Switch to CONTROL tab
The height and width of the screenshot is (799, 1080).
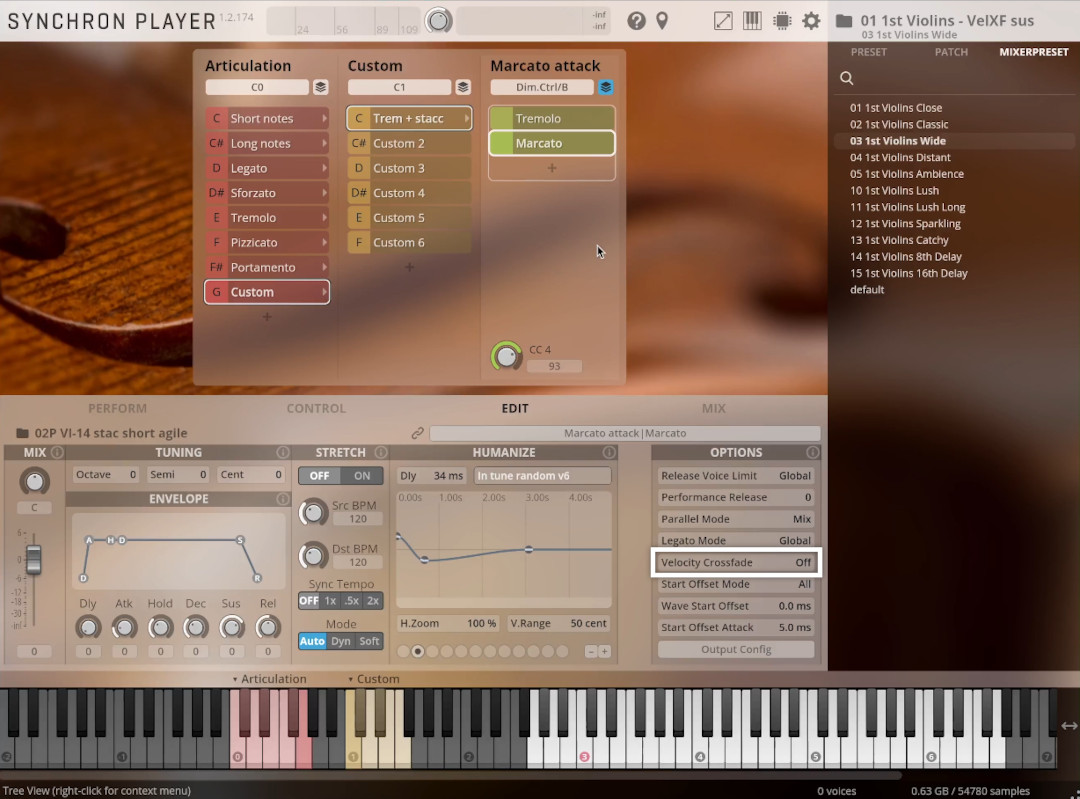pyautogui.click(x=316, y=408)
